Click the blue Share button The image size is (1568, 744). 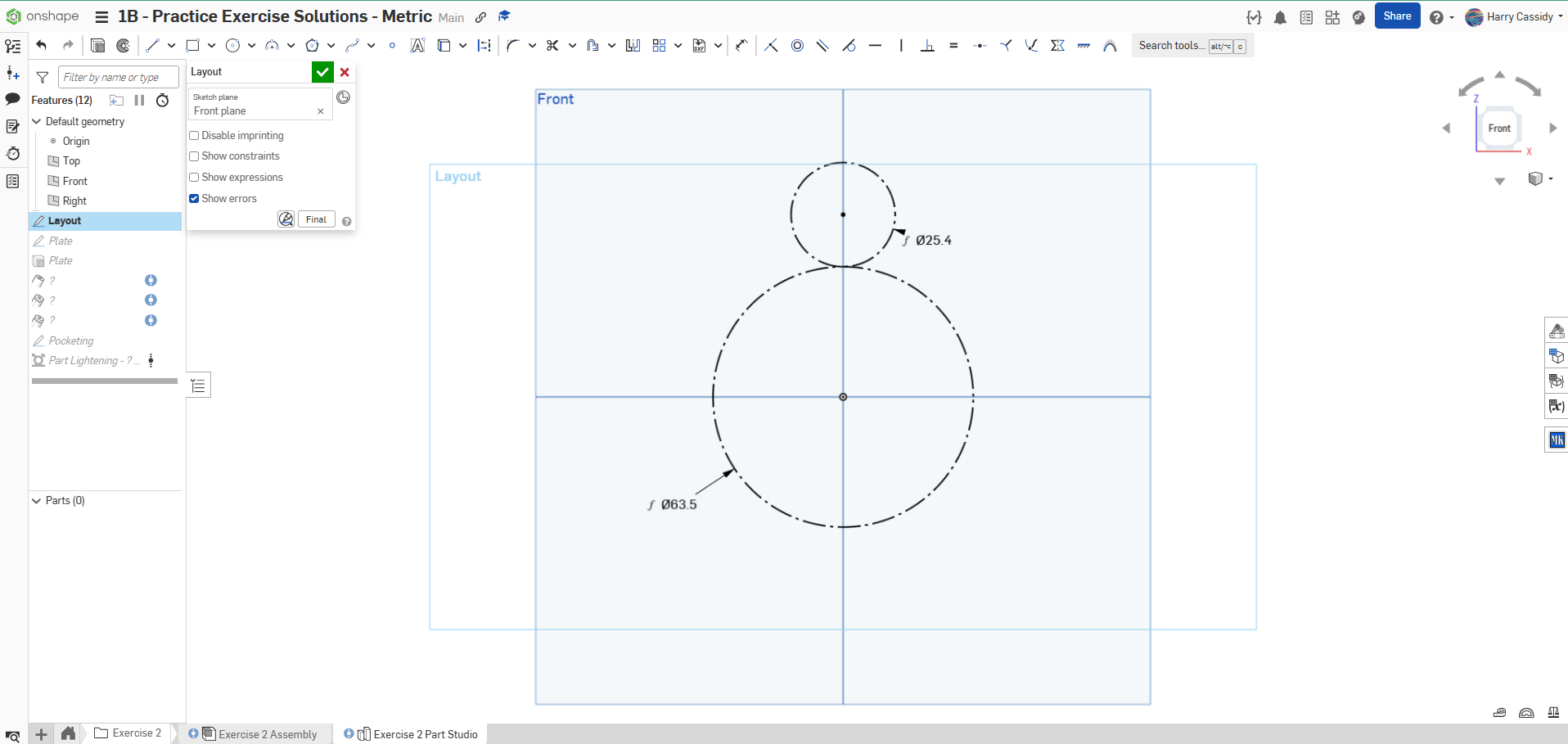(x=1397, y=16)
